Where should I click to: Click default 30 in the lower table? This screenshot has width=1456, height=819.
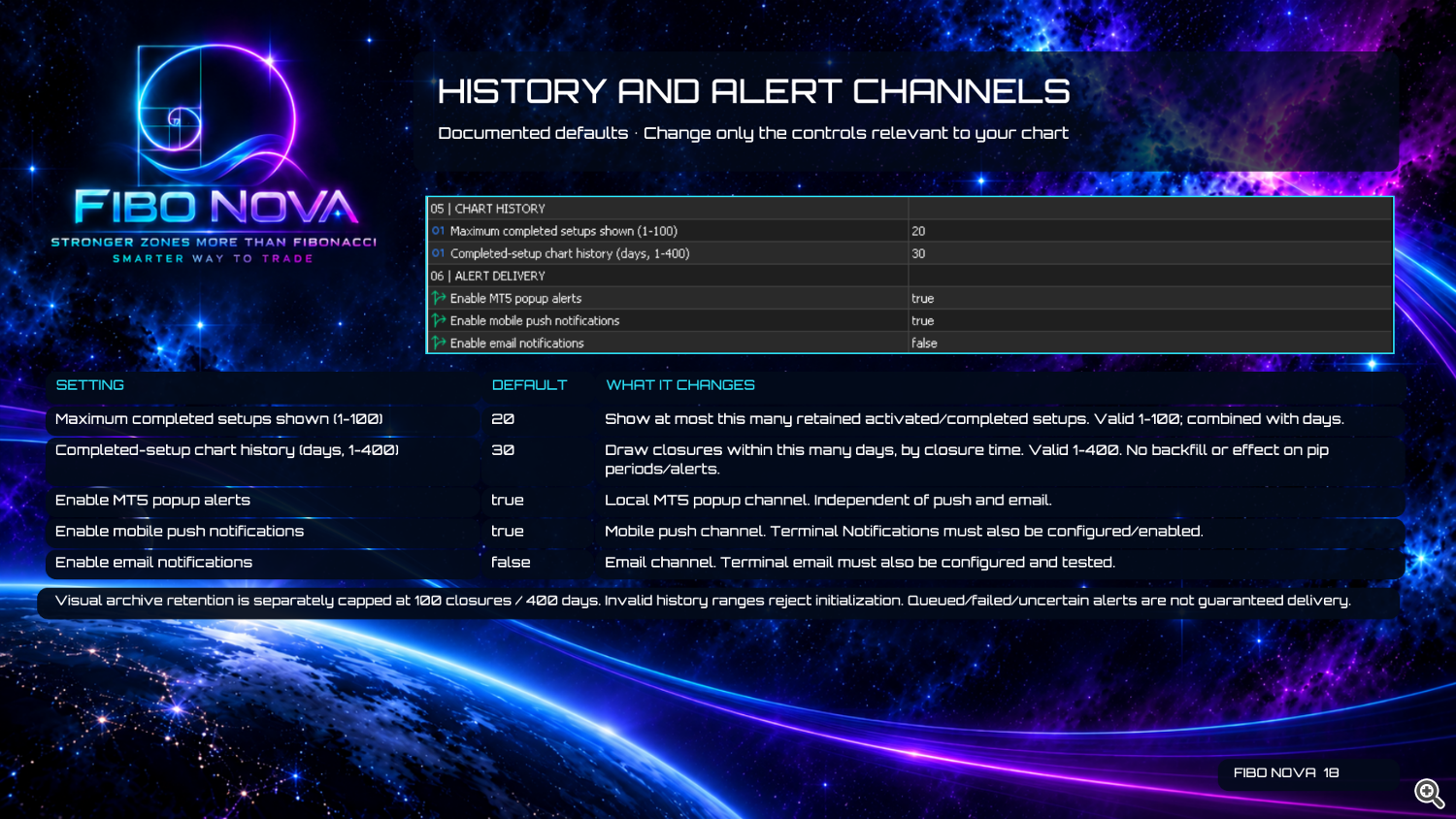click(x=503, y=450)
